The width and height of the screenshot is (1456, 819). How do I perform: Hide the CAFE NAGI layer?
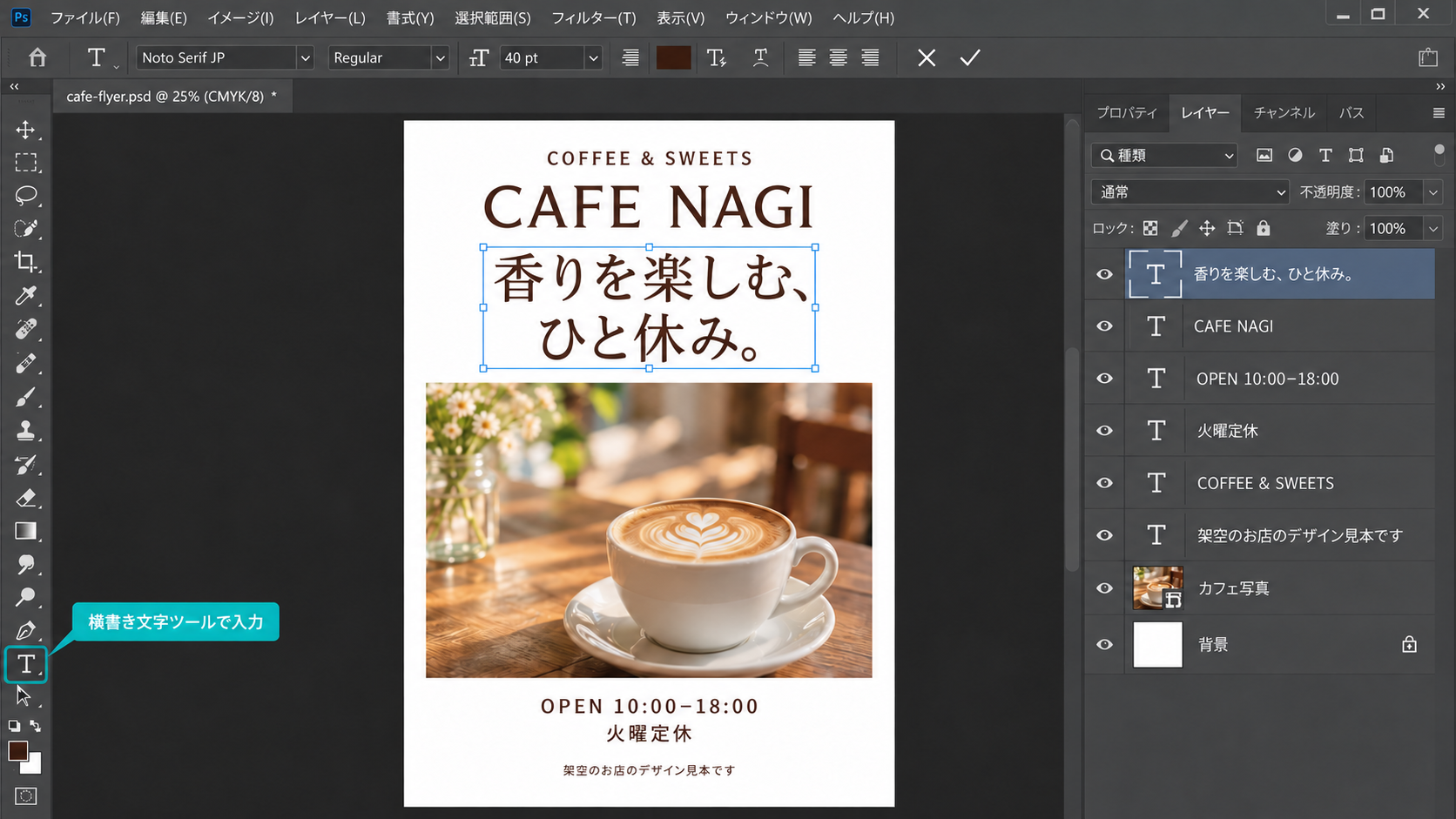1104,326
